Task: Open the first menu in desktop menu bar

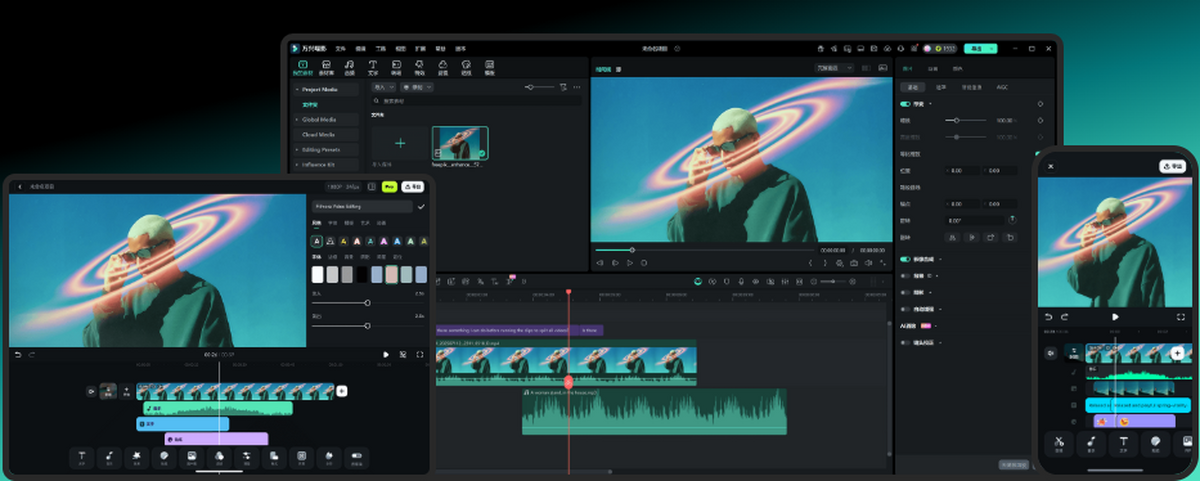Action: (x=341, y=48)
